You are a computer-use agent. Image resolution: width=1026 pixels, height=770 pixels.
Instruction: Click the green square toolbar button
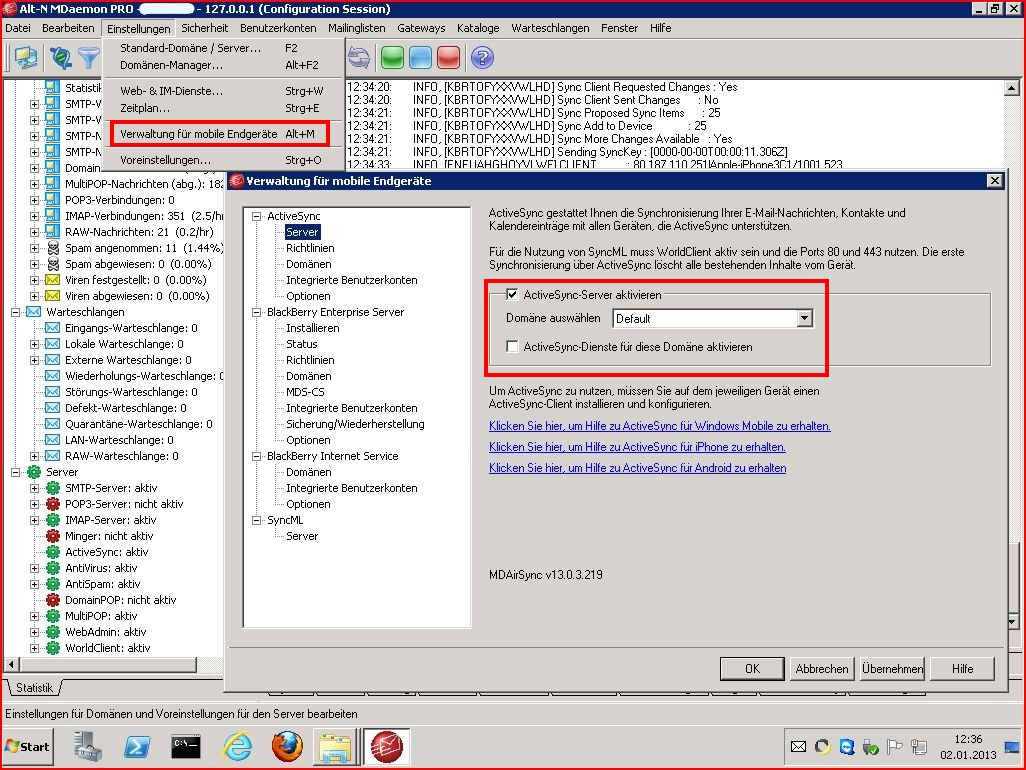pyautogui.click(x=392, y=58)
